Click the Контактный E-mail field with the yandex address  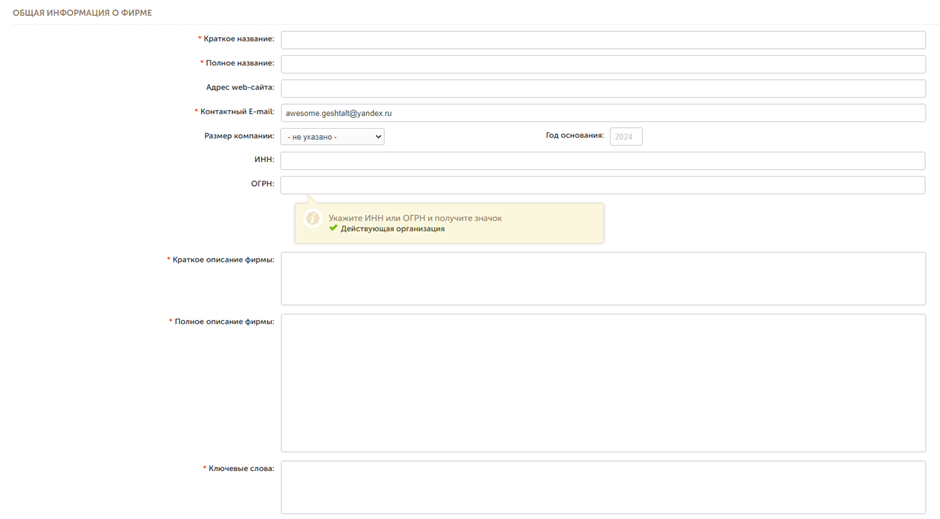(602, 113)
